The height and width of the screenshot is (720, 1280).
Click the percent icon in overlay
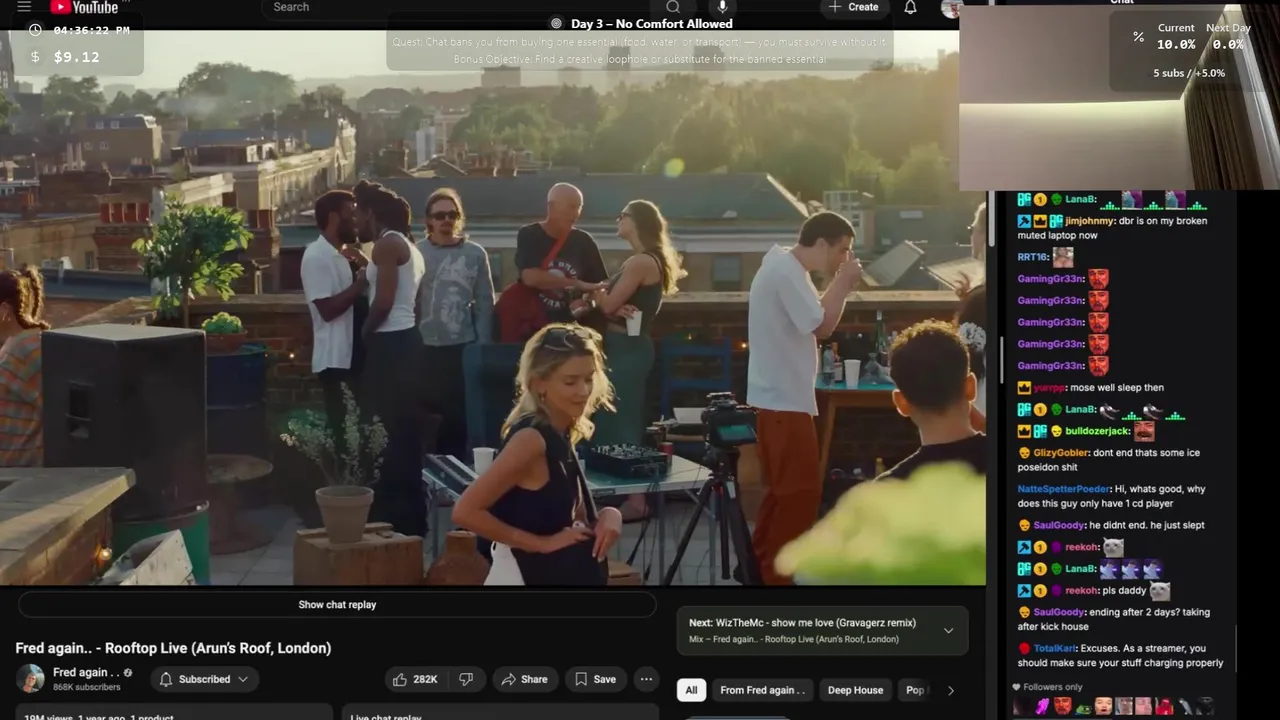[x=1138, y=37]
